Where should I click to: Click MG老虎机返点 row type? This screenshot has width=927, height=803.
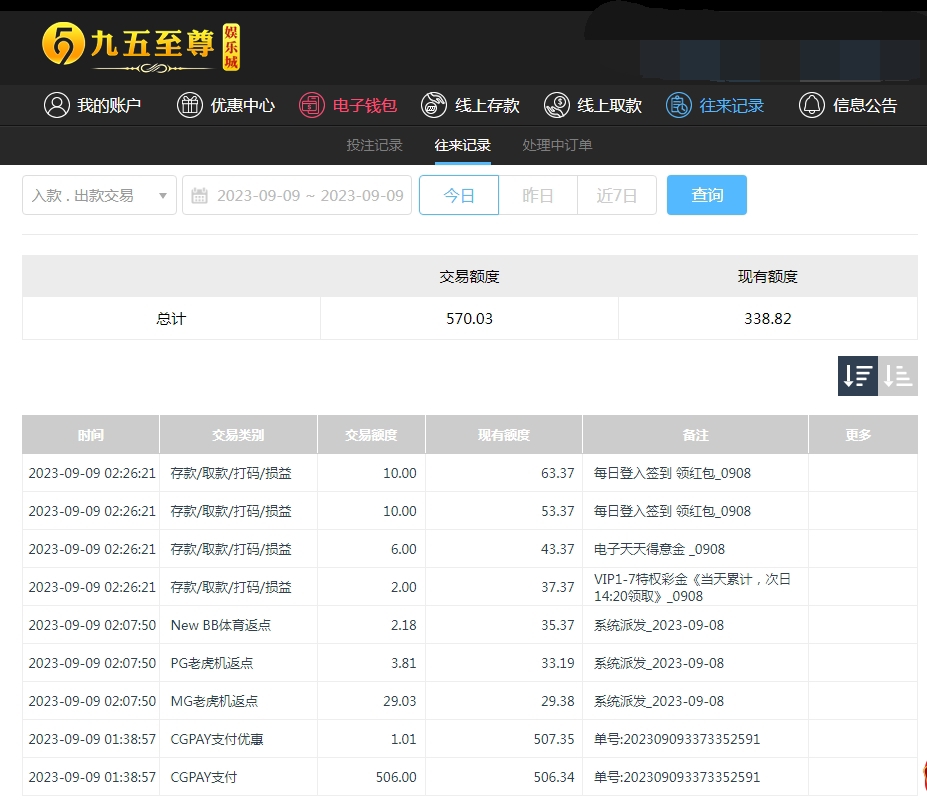pyautogui.click(x=214, y=701)
